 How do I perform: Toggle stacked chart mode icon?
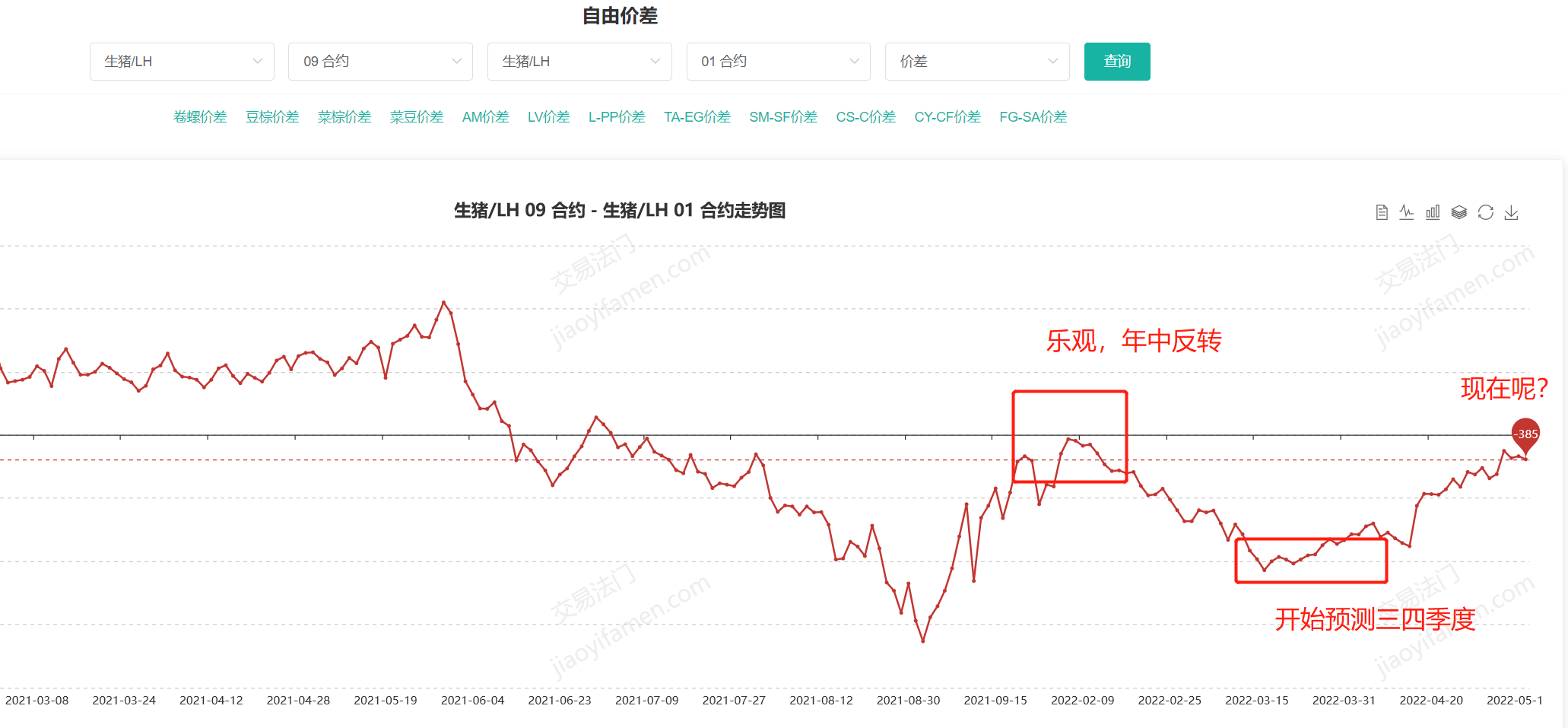pos(1458,212)
